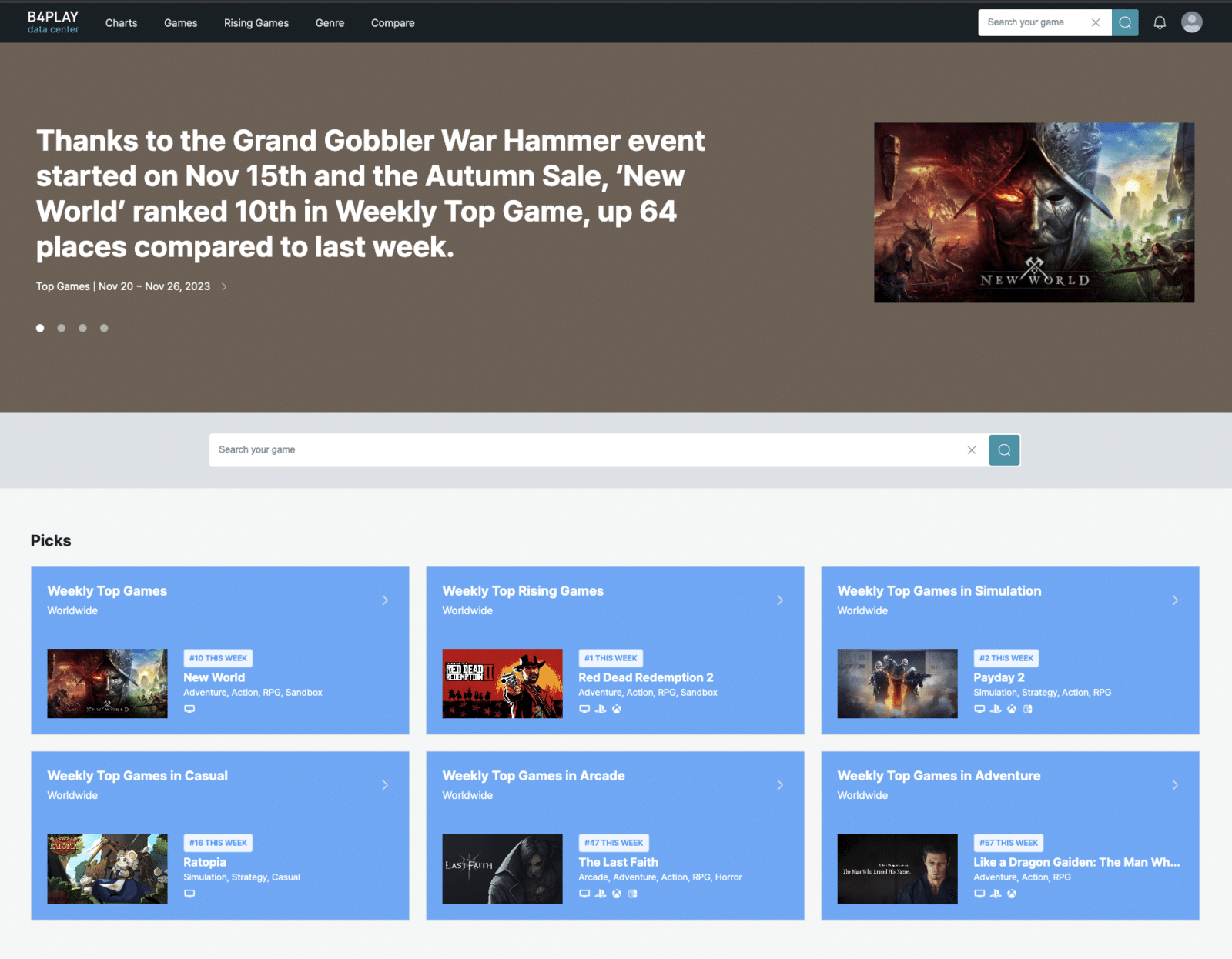Screen dimensions: 1232x959
Task: Expand Weekly Top Games in Arcade chevron
Action: [x=780, y=785]
